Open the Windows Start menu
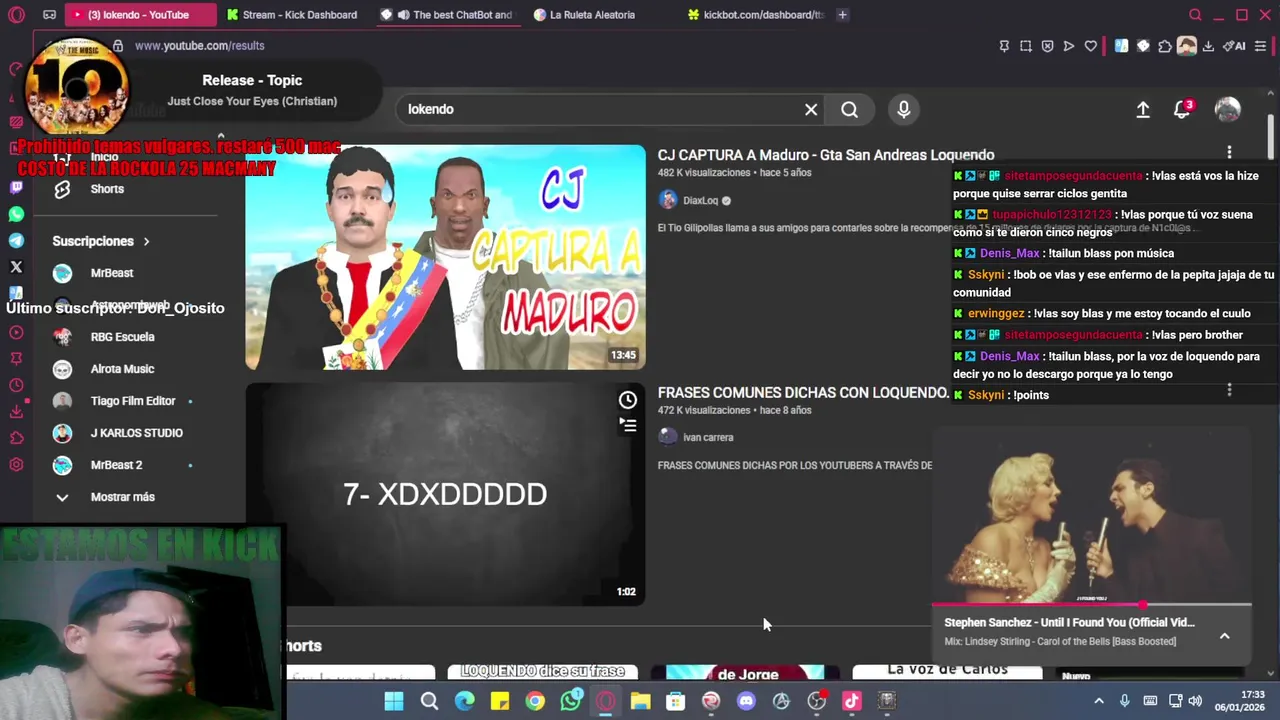The width and height of the screenshot is (1280, 720). (394, 701)
